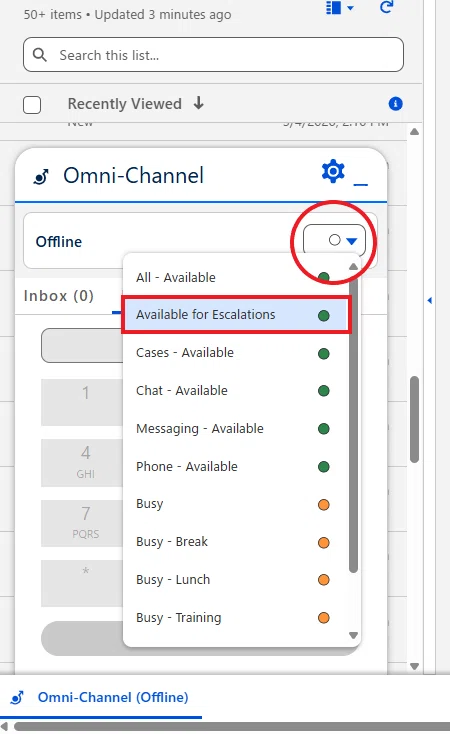Click the status menu scroll-down arrow

[354, 635]
